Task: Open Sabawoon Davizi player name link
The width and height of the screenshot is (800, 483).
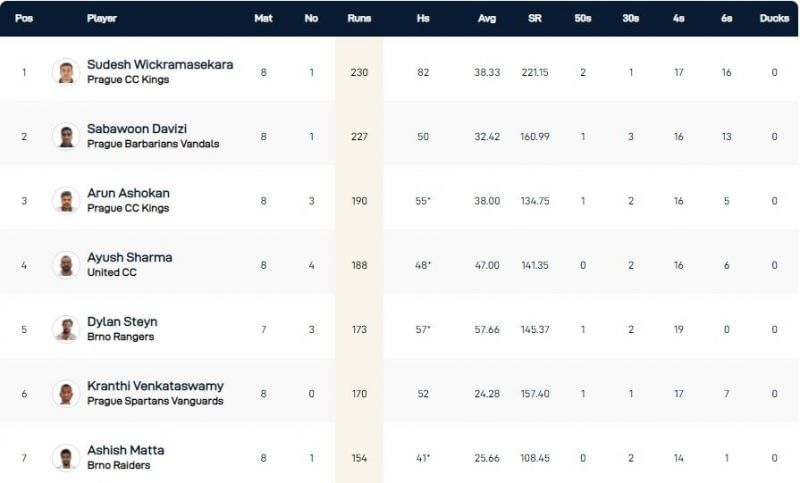Action: [x=137, y=129]
